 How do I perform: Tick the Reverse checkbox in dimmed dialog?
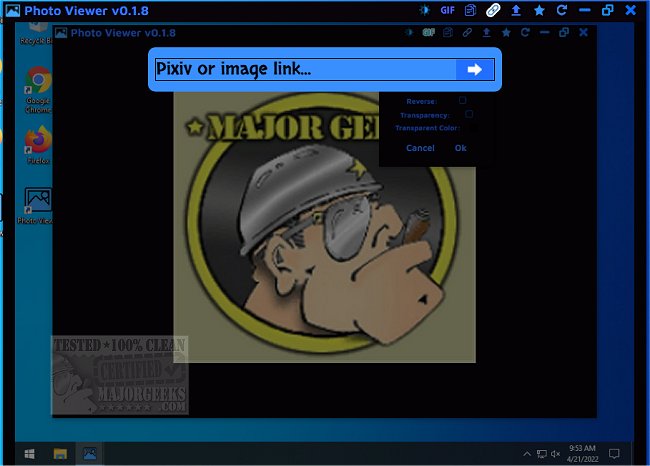click(x=463, y=100)
